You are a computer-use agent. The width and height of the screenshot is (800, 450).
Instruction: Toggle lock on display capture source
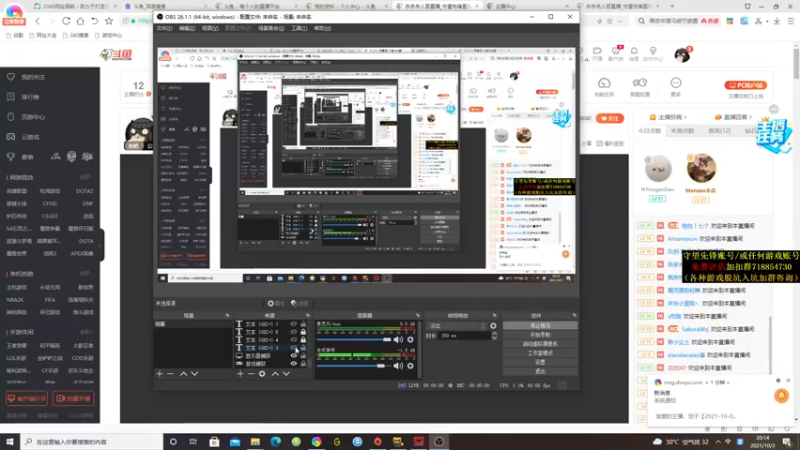[x=303, y=356]
